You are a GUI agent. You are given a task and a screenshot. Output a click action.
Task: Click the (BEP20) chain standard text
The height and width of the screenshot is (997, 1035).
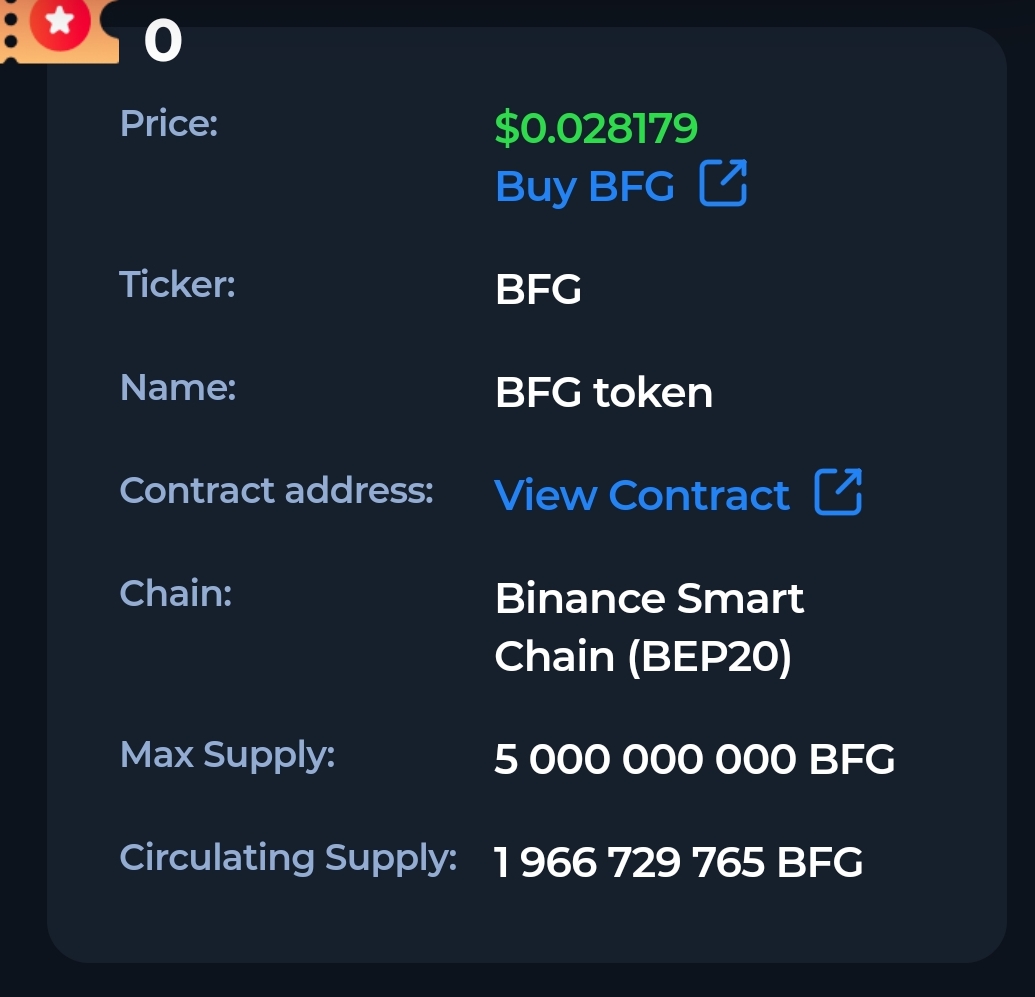709,657
